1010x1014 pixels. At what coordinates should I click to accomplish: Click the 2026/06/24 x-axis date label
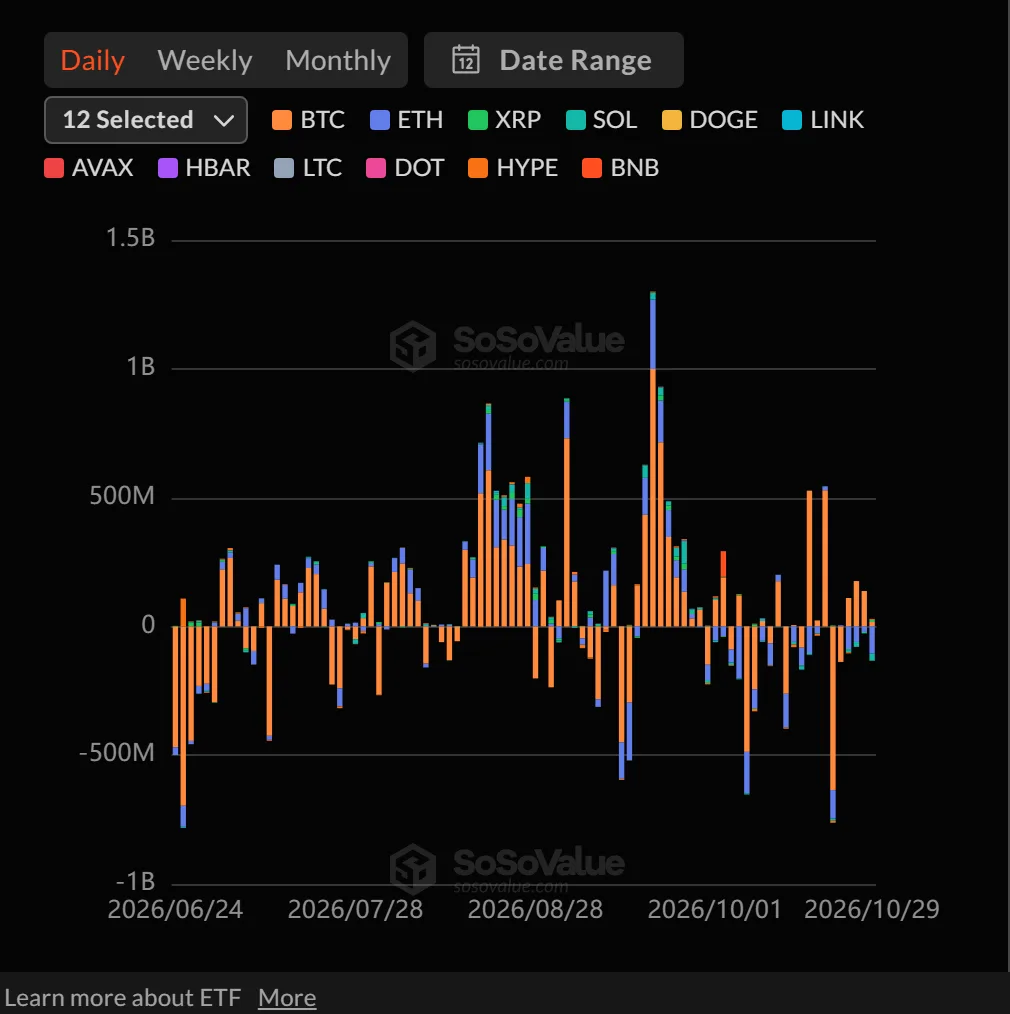175,909
